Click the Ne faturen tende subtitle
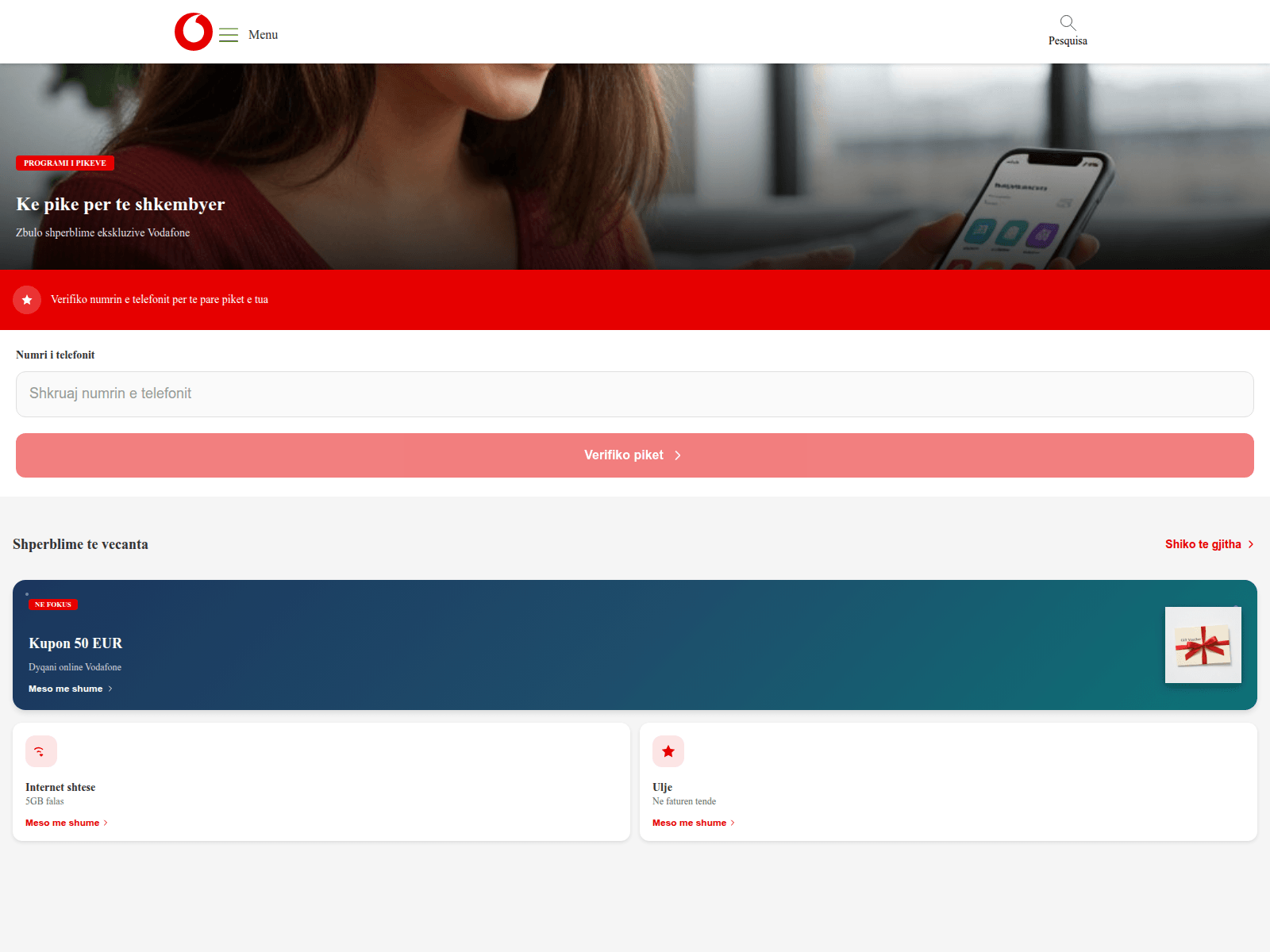The height and width of the screenshot is (952, 1270). click(684, 801)
